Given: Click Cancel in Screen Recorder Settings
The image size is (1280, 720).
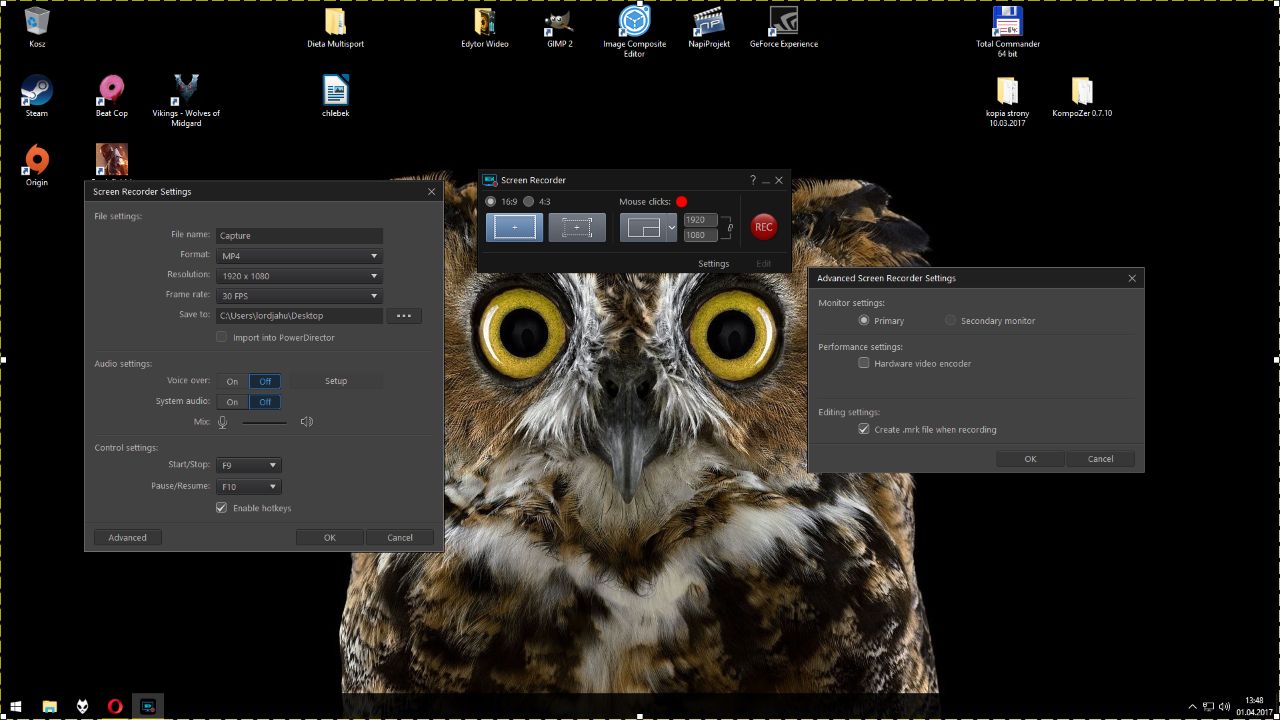Looking at the screenshot, I should 400,538.
